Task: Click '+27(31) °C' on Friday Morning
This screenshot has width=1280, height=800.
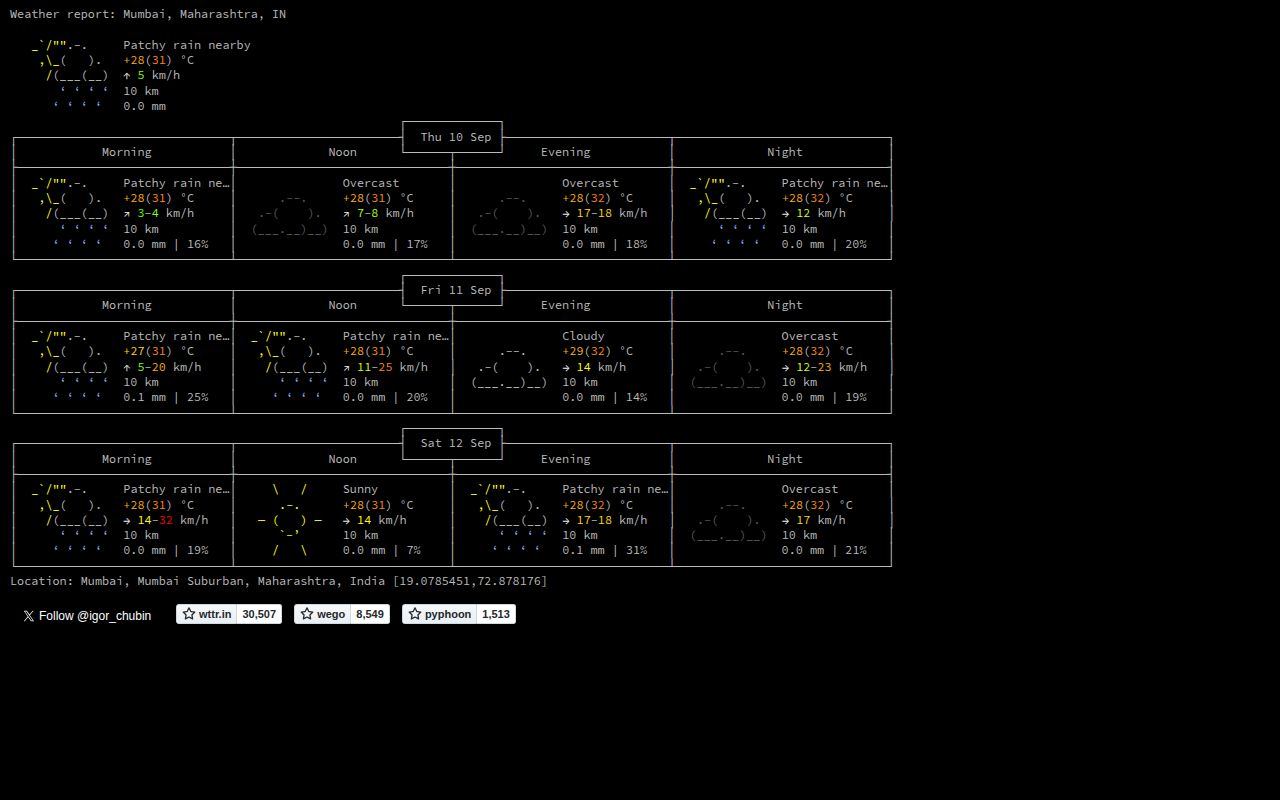Action: point(159,351)
